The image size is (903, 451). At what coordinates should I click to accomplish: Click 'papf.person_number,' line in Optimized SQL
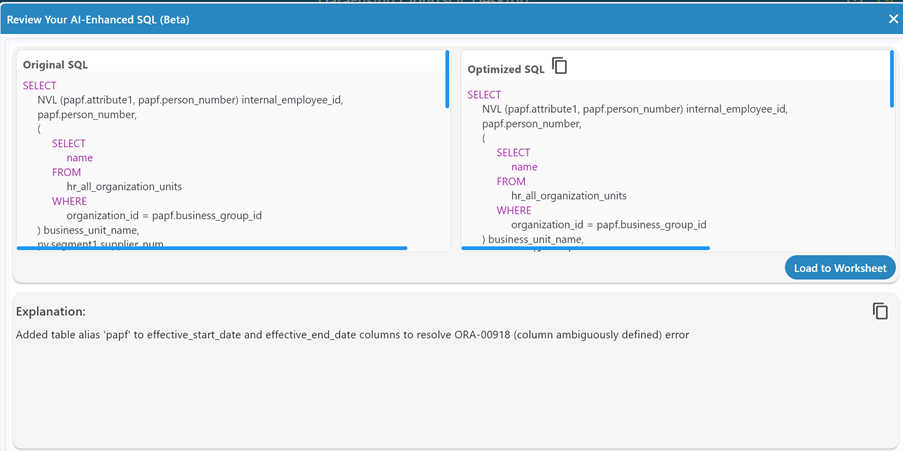[x=532, y=123]
